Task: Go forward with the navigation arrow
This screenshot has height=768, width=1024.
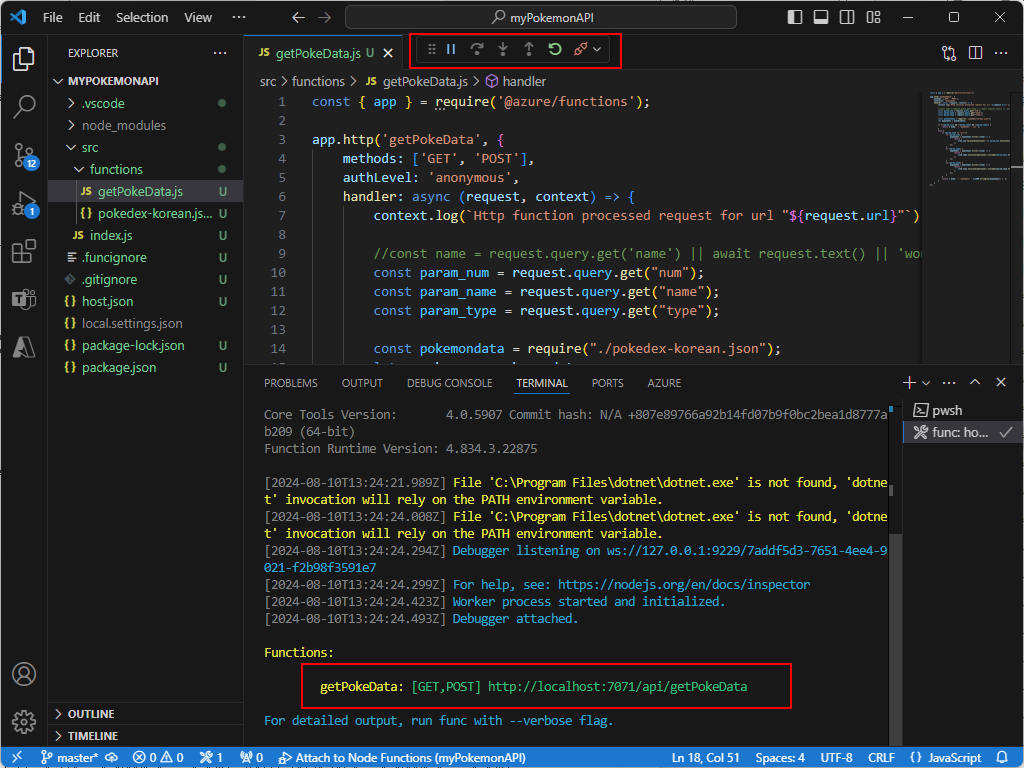Action: point(325,18)
